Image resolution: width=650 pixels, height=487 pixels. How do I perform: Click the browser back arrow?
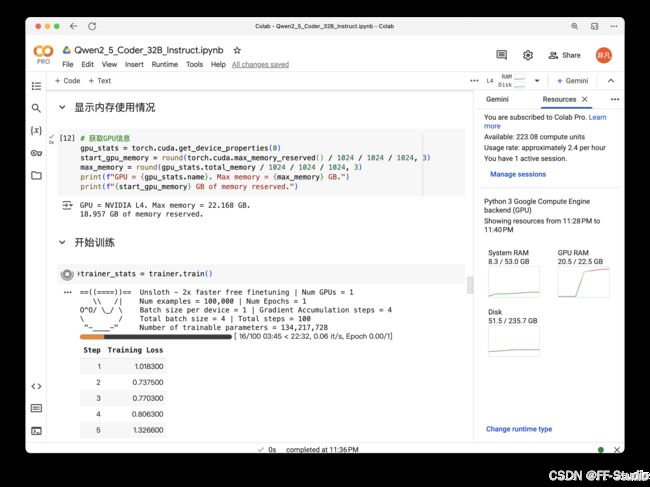coord(74,26)
